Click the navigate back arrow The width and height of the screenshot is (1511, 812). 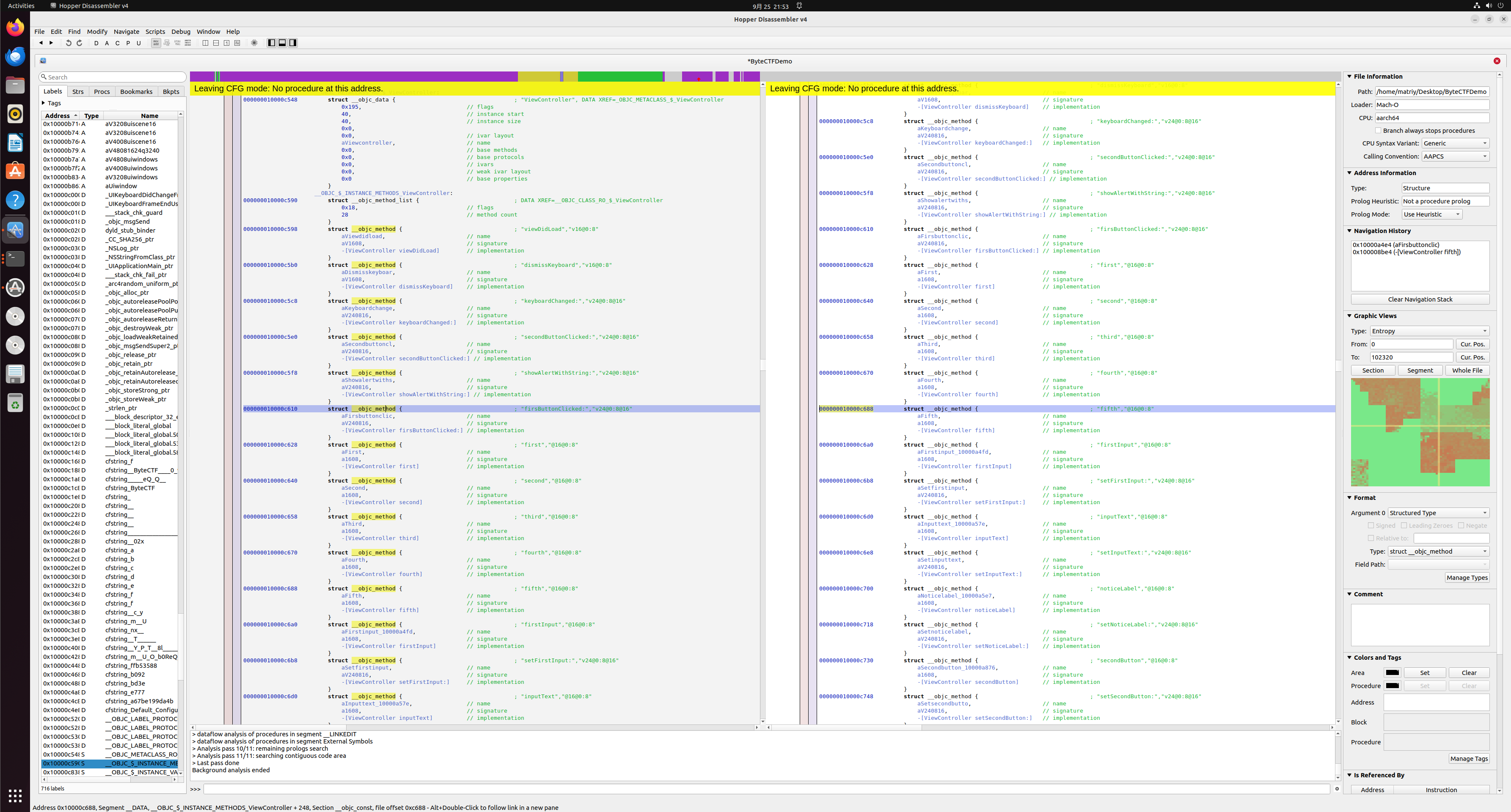click(41, 43)
